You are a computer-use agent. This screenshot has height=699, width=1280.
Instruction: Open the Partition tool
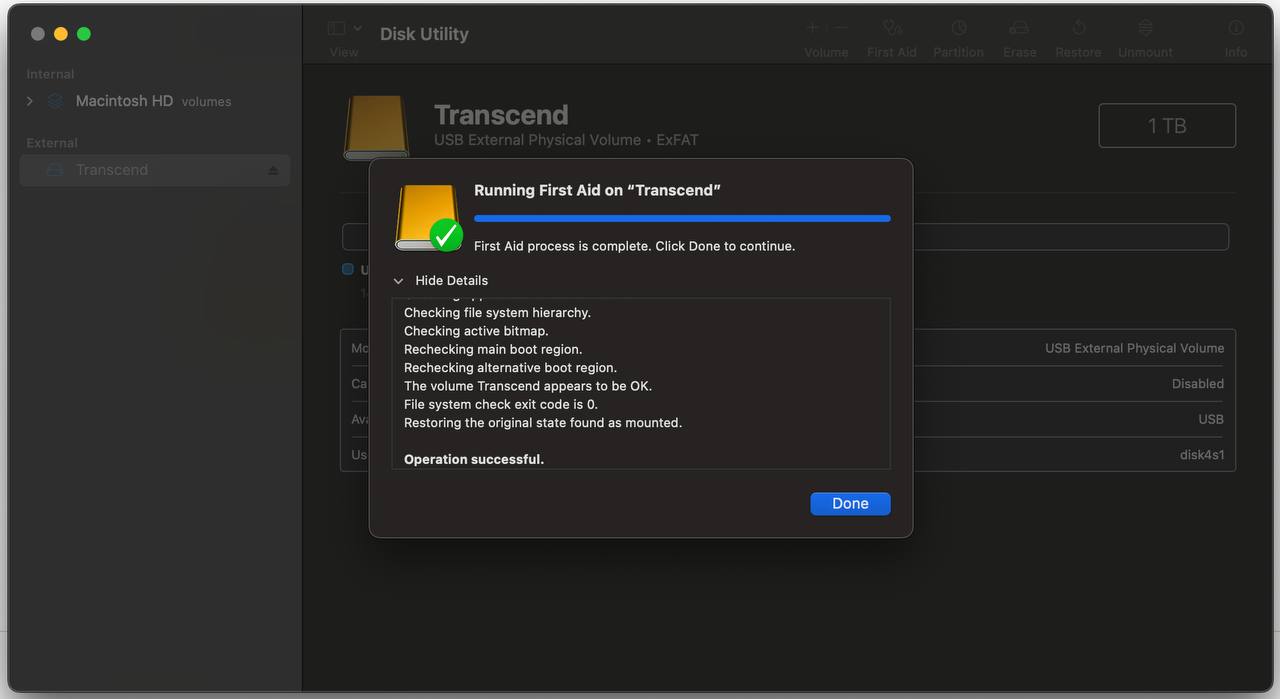(958, 29)
